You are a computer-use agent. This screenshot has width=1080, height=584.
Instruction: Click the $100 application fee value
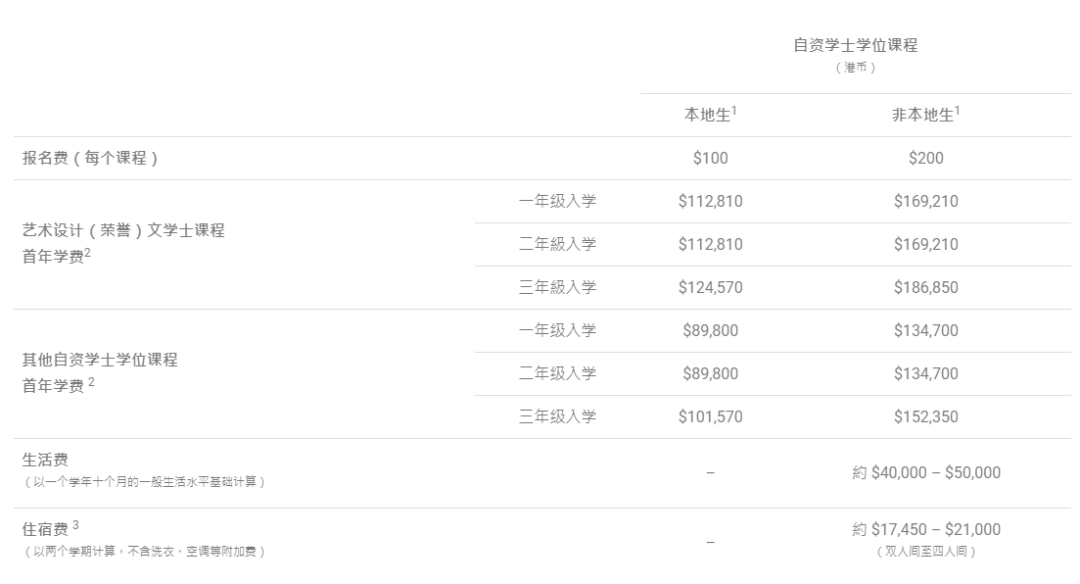point(709,158)
